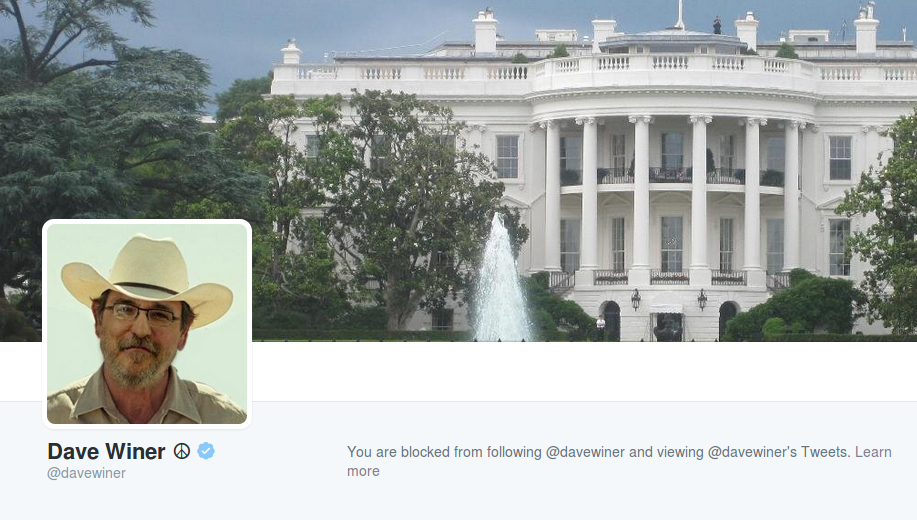Image resolution: width=917 pixels, height=520 pixels.
Task: Click the eyeglasses in the profile picture
Action: (142, 314)
